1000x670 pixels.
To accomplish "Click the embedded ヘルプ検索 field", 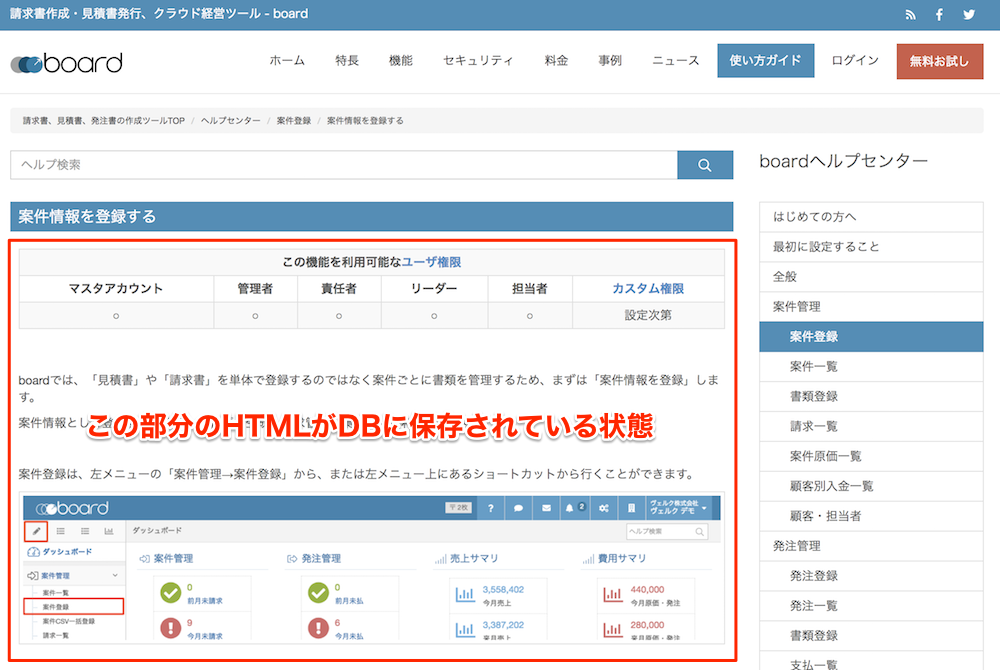I will [x=667, y=531].
